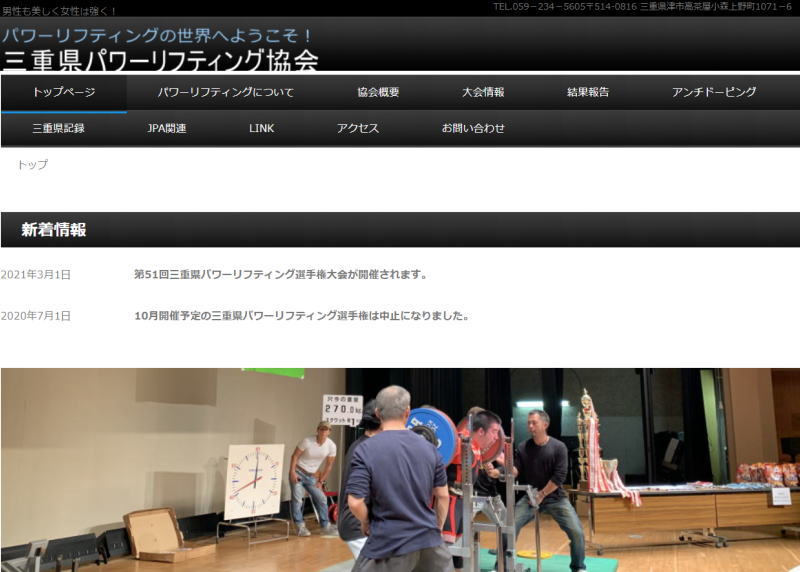Open the 第51回三重県パワーリフティング選手権大会 news item

click(x=281, y=274)
